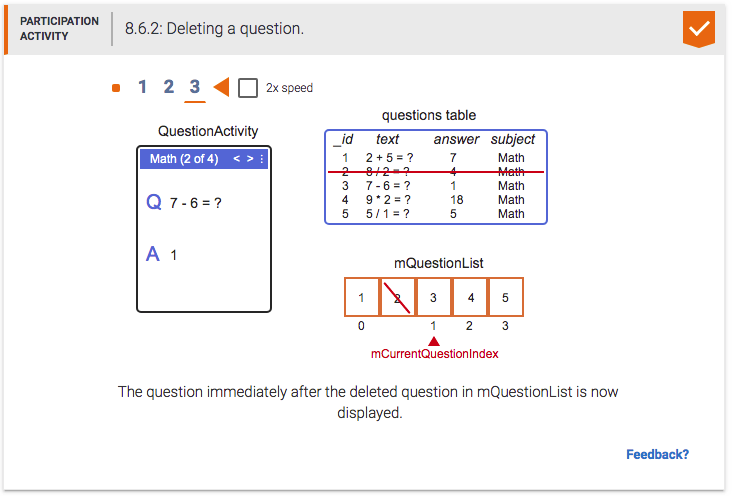Click cell 5 in mQuestionList

[x=505, y=297]
